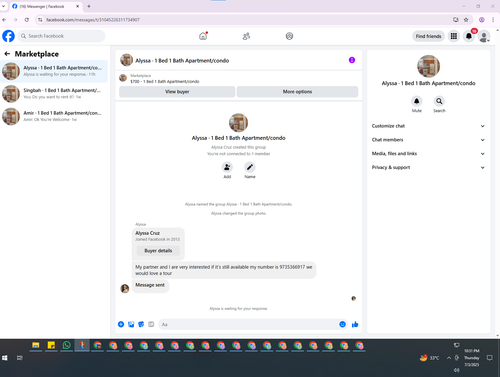Open WhatsApp from the taskbar
The height and width of the screenshot is (377, 500).
[66, 345]
